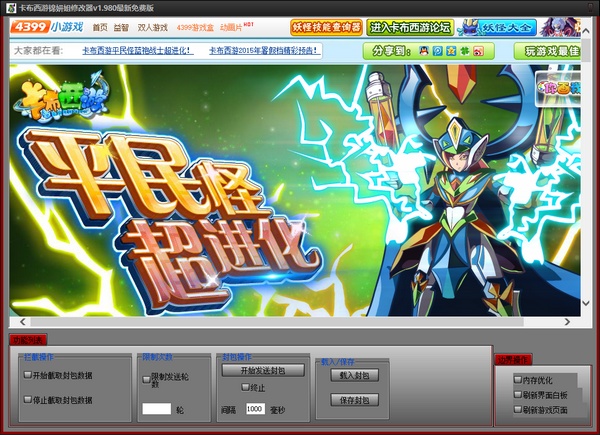Click the horizontal scrollbar left arrow
Viewport: 600px width, 435px height.
pos(23,322)
